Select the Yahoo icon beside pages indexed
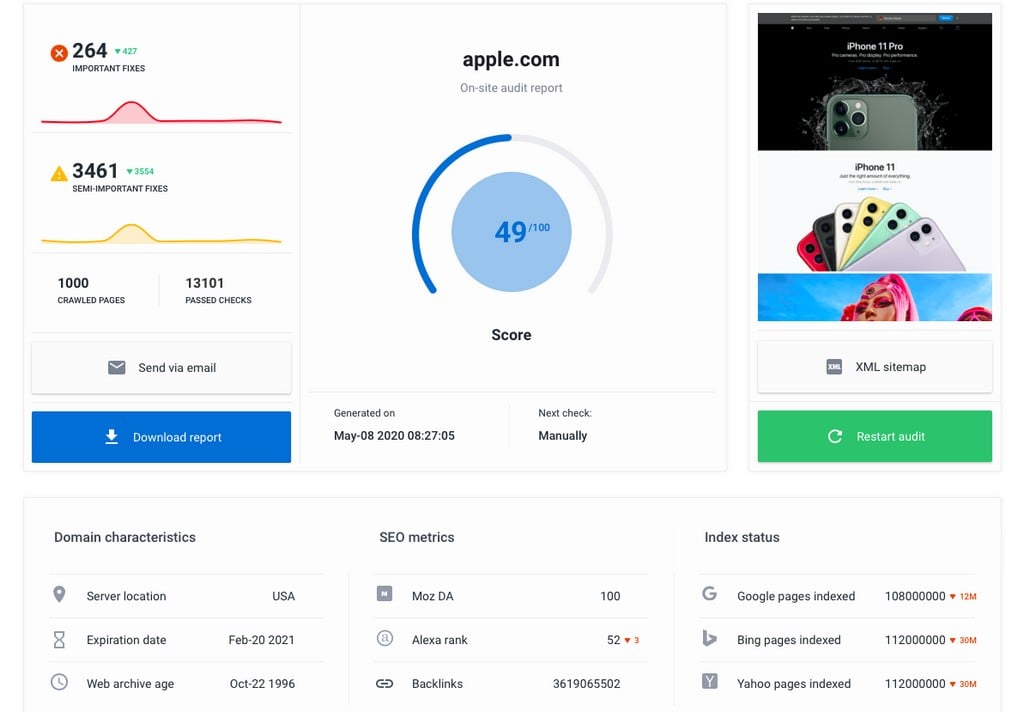Image resolution: width=1024 pixels, height=712 pixels. coord(710,683)
